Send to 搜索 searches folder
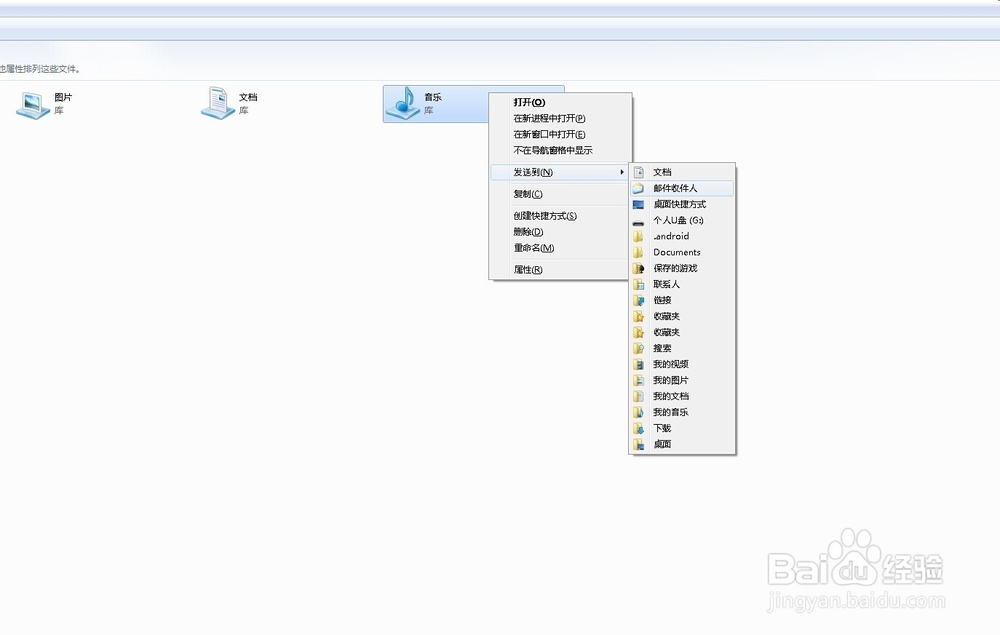This screenshot has width=1000, height=635. click(x=682, y=348)
